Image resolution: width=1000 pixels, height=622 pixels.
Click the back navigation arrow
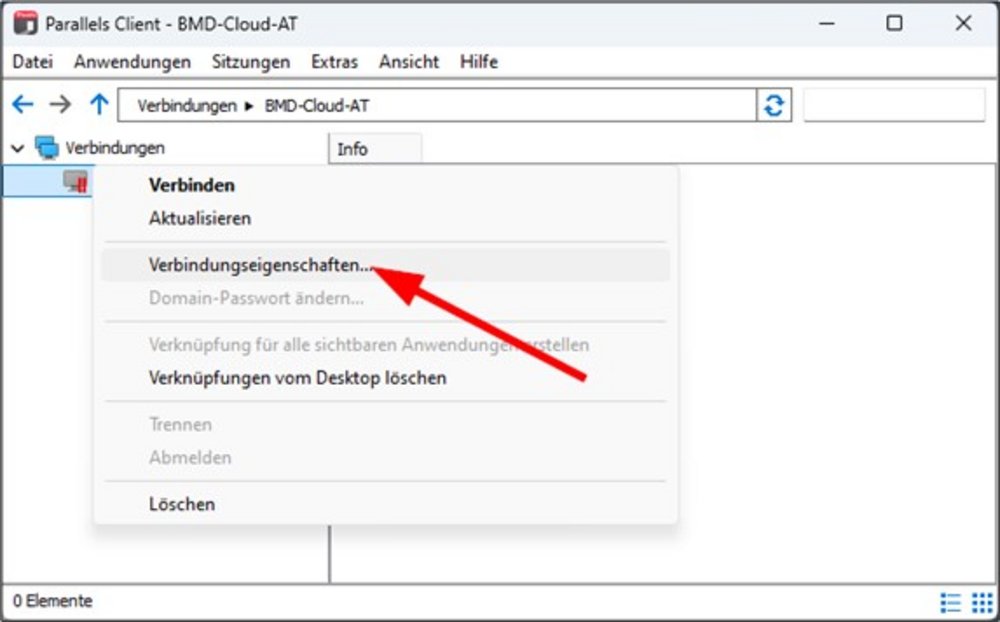(22, 105)
